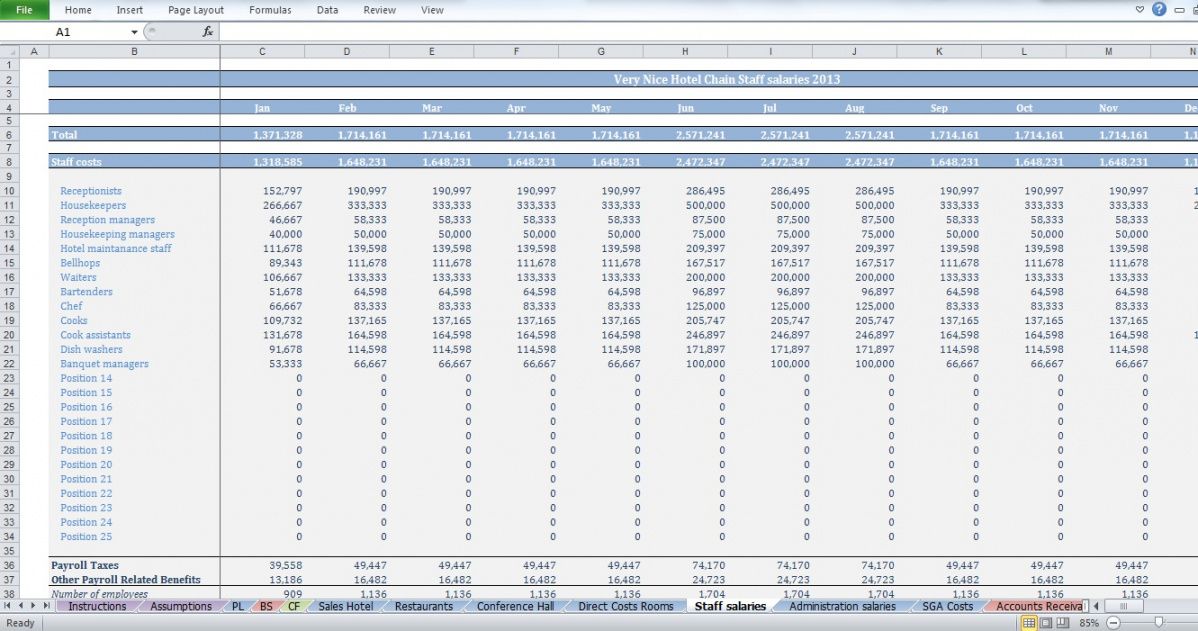Switch to Normal view in status bar
Screen dimensions: 1198x631
(x=1027, y=623)
